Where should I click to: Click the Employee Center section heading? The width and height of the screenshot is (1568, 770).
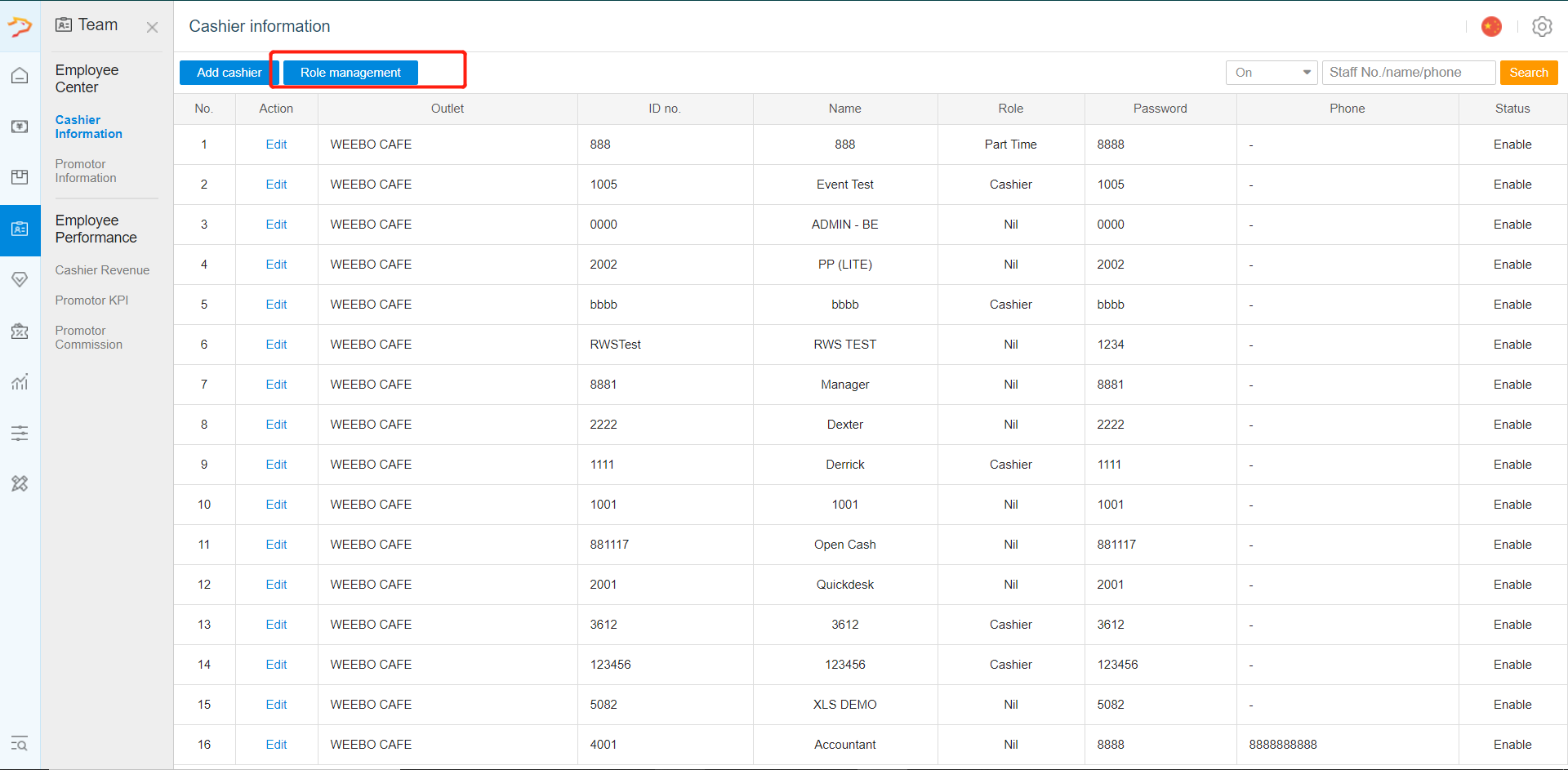[87, 79]
